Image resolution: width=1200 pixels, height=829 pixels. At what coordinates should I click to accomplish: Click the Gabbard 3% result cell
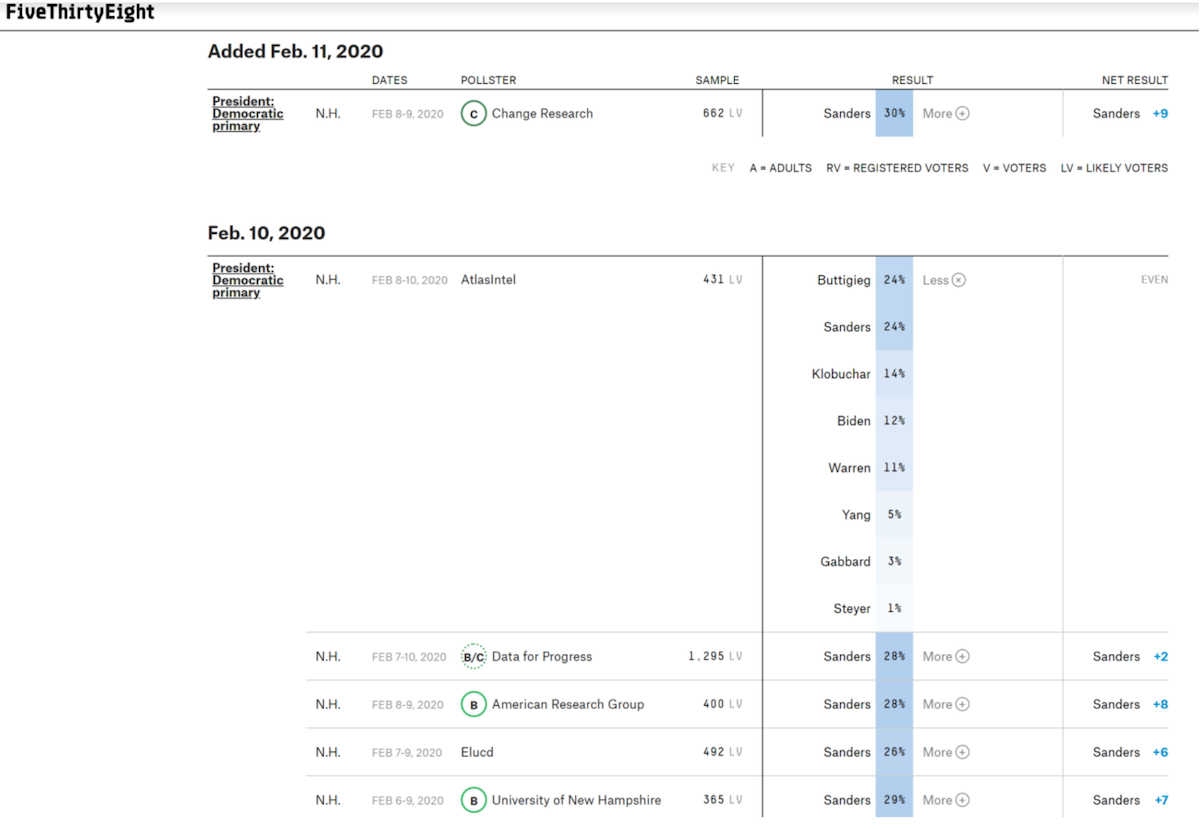[894, 562]
